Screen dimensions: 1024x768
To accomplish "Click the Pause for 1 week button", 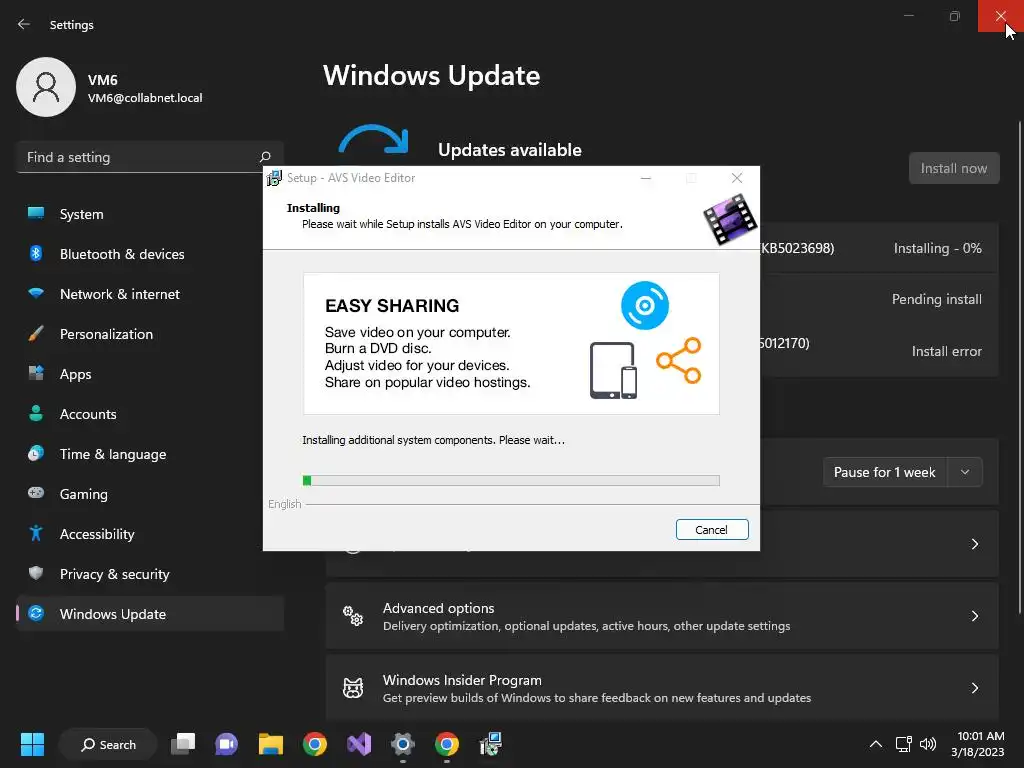I will click(884, 472).
